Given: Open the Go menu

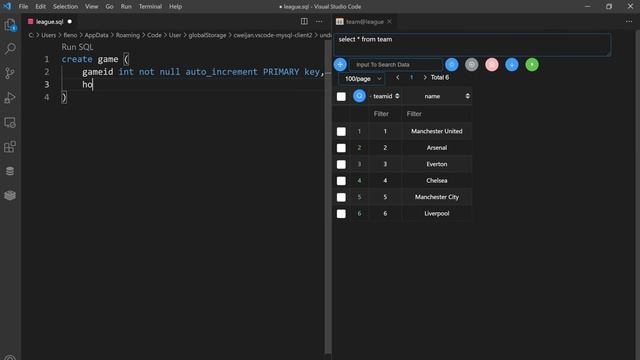Looking at the screenshot, I should [109, 7].
